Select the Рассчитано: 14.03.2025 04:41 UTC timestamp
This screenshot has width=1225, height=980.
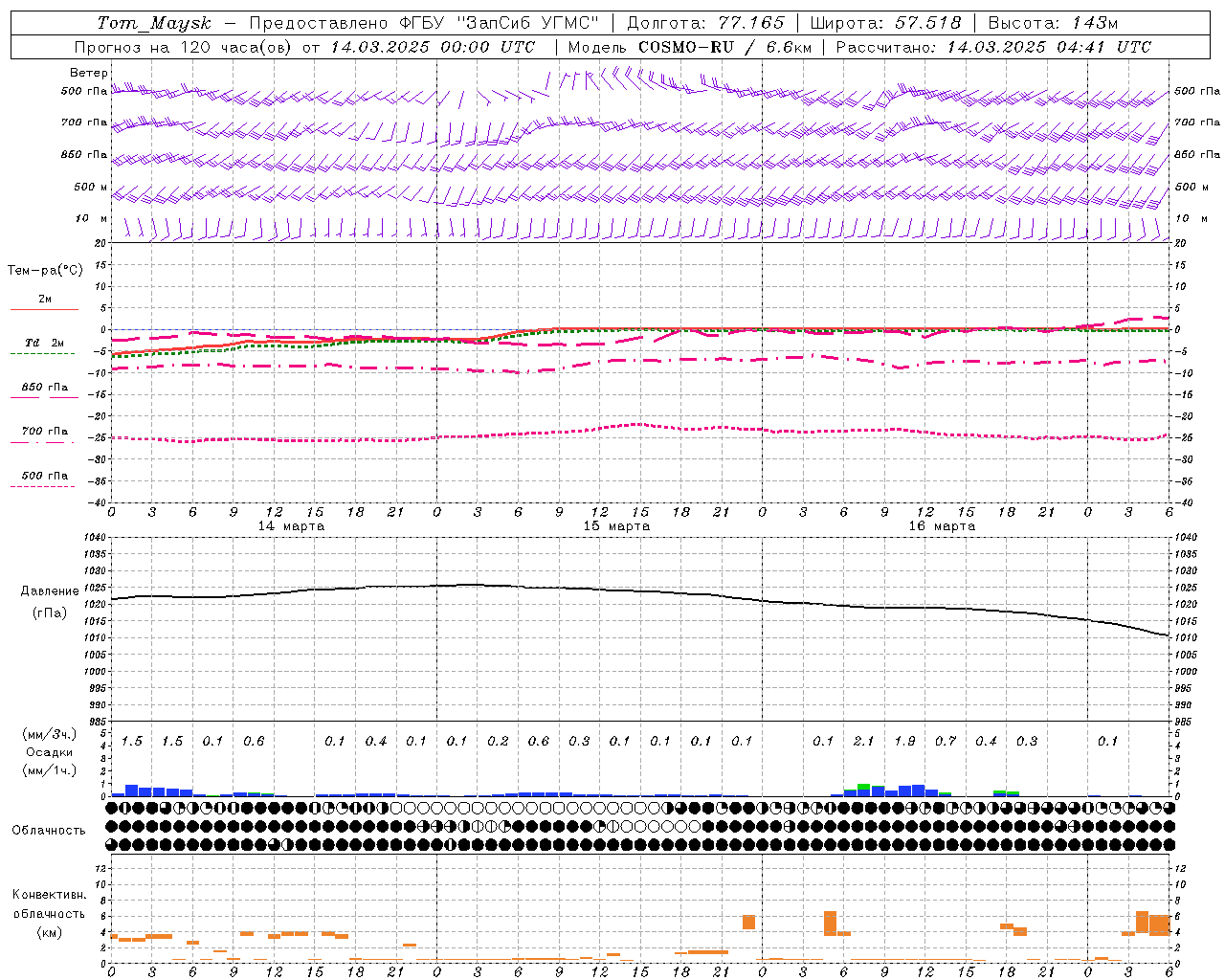click(993, 47)
